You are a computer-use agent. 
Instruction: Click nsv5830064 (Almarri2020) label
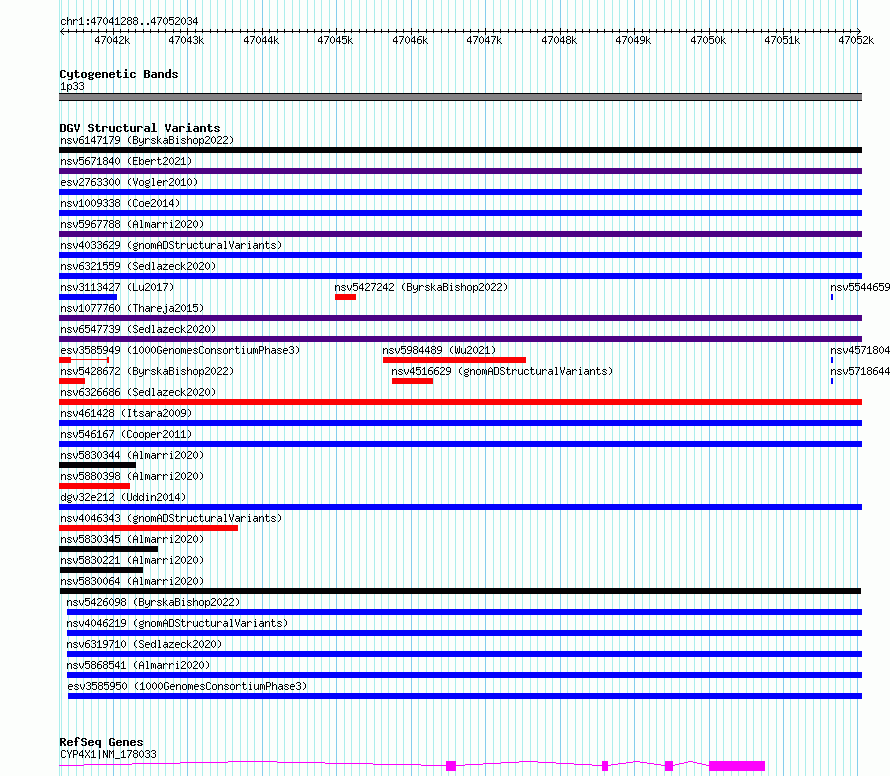point(132,581)
